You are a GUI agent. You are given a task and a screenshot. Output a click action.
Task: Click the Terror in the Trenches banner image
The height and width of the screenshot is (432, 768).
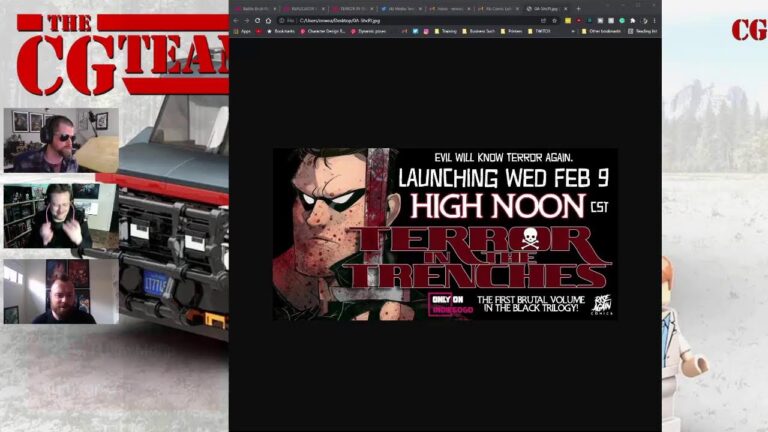coord(445,234)
